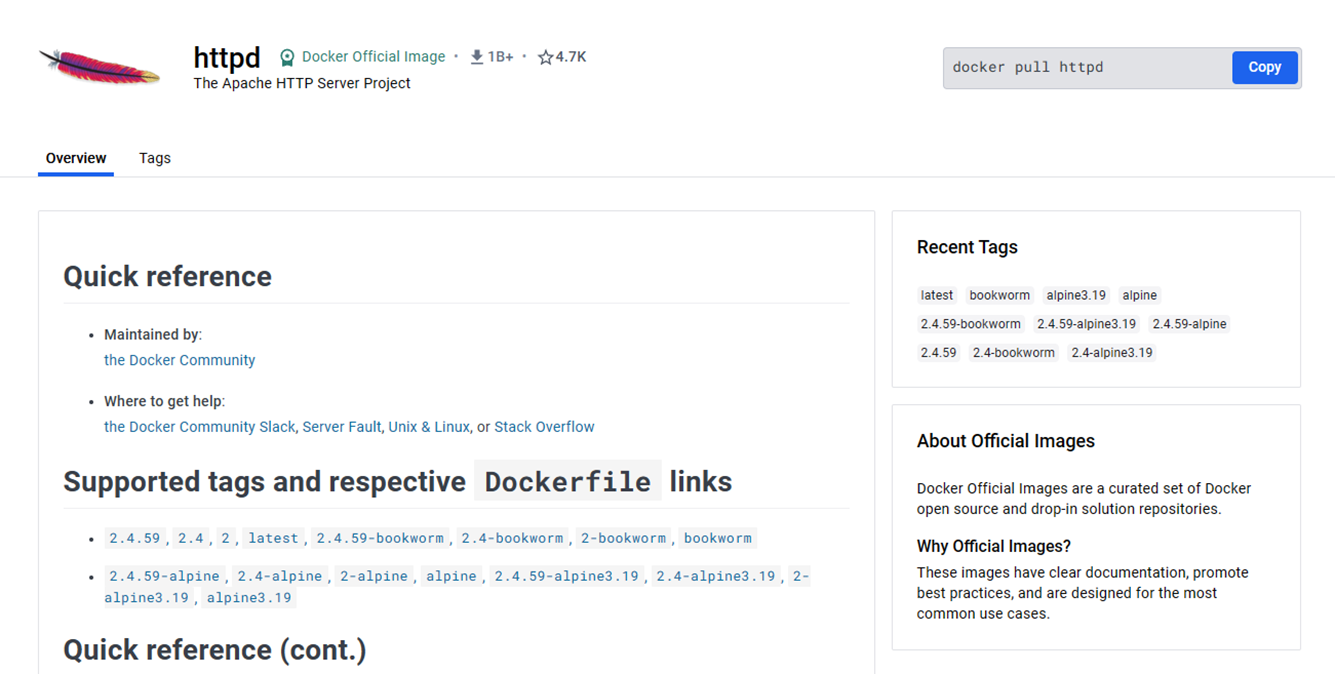Image resolution: width=1335 pixels, height=674 pixels.
Task: Click the Unix & Linux link
Action: [x=429, y=426]
